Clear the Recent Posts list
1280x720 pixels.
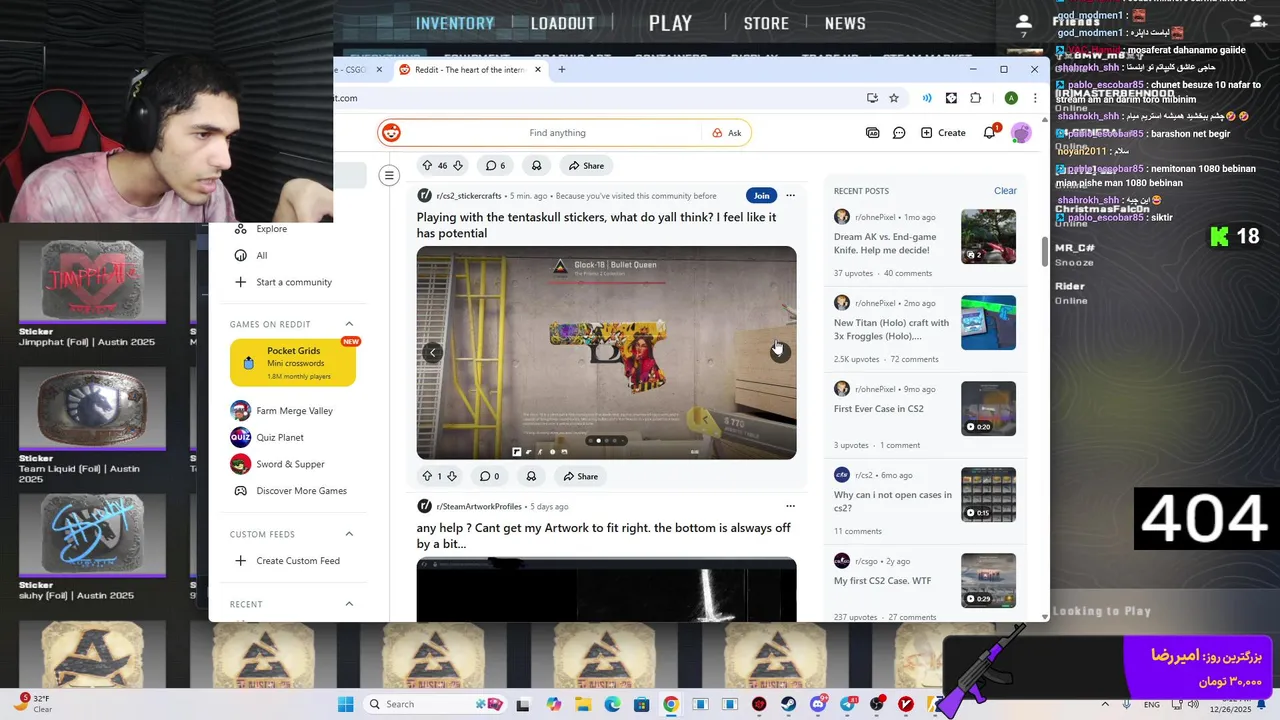[x=1005, y=191]
